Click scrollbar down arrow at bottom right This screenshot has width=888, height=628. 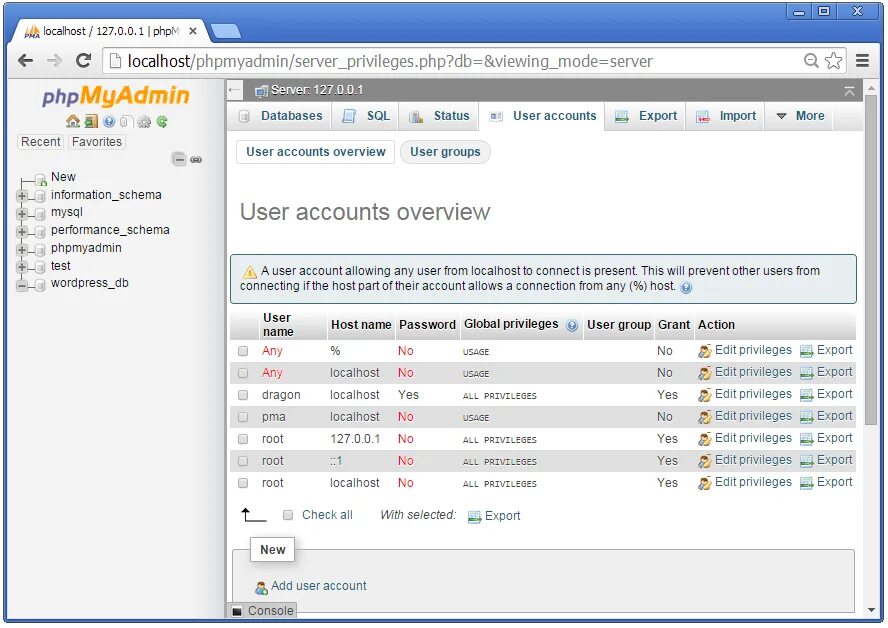coord(870,610)
